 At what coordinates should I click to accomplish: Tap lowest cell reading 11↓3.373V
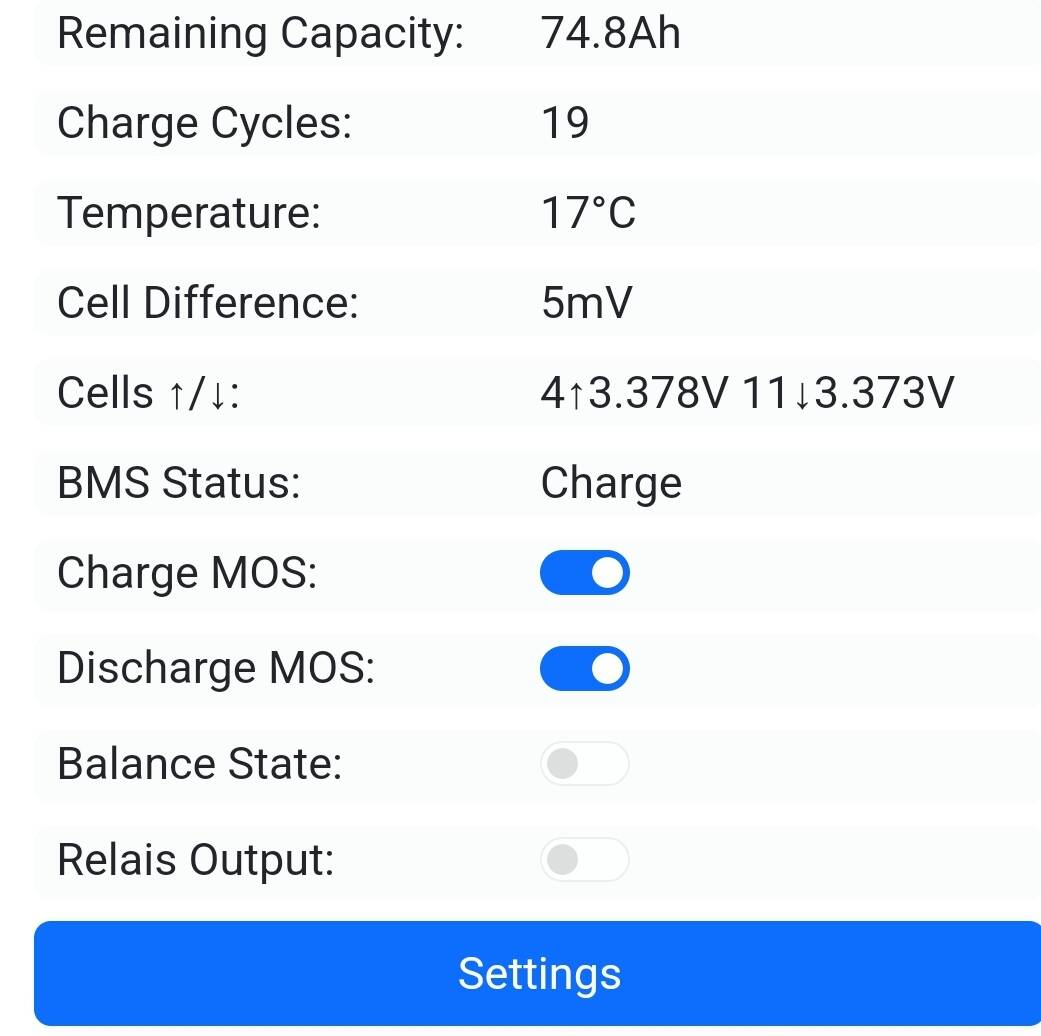point(848,392)
